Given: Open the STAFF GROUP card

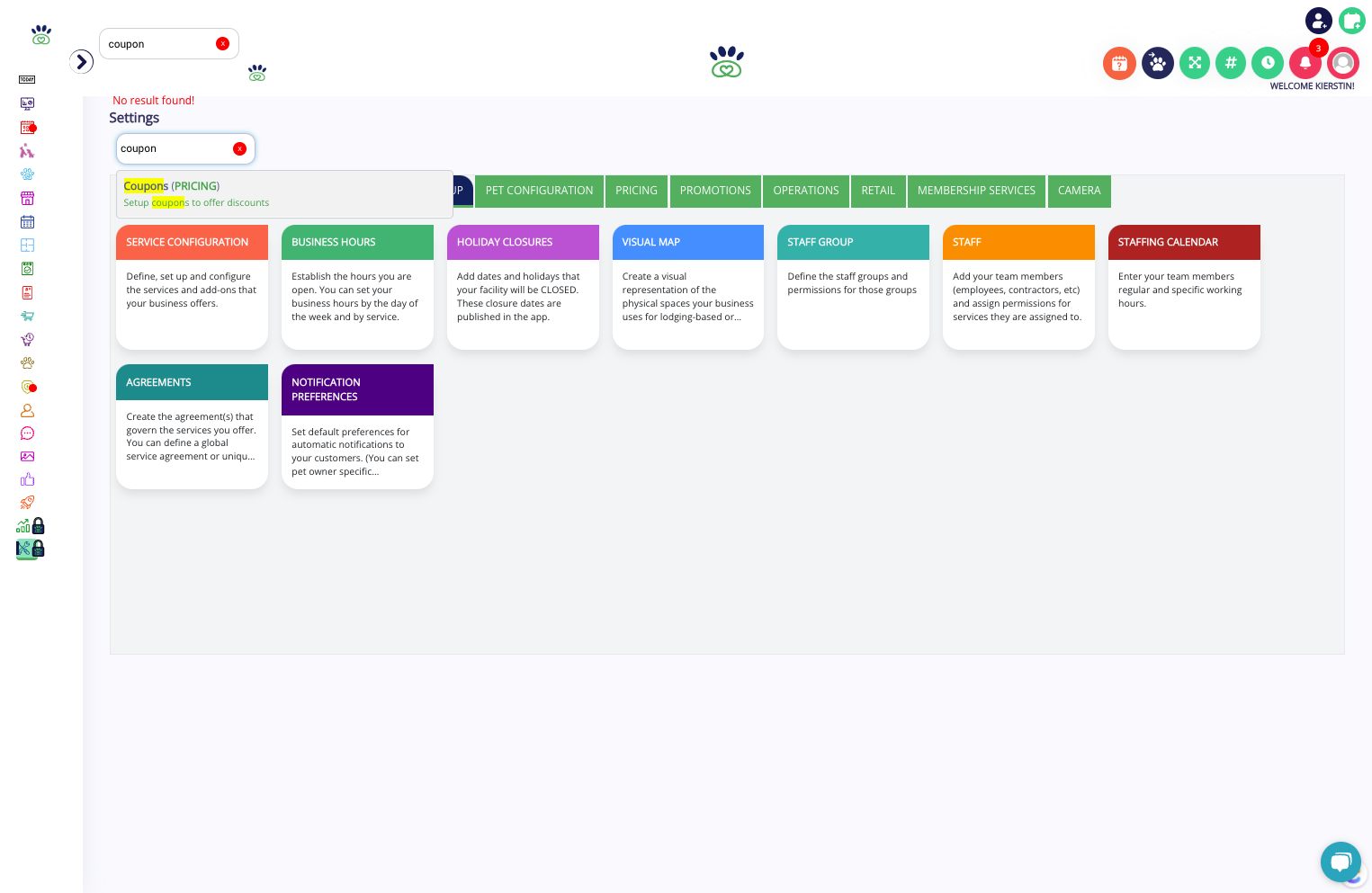Looking at the screenshot, I should (x=853, y=287).
